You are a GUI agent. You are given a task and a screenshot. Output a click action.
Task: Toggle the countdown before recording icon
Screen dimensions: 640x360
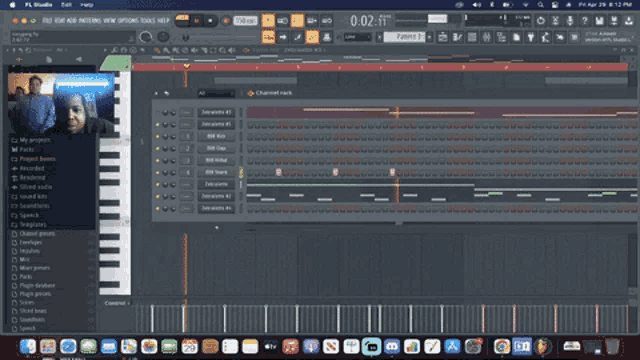click(x=297, y=20)
